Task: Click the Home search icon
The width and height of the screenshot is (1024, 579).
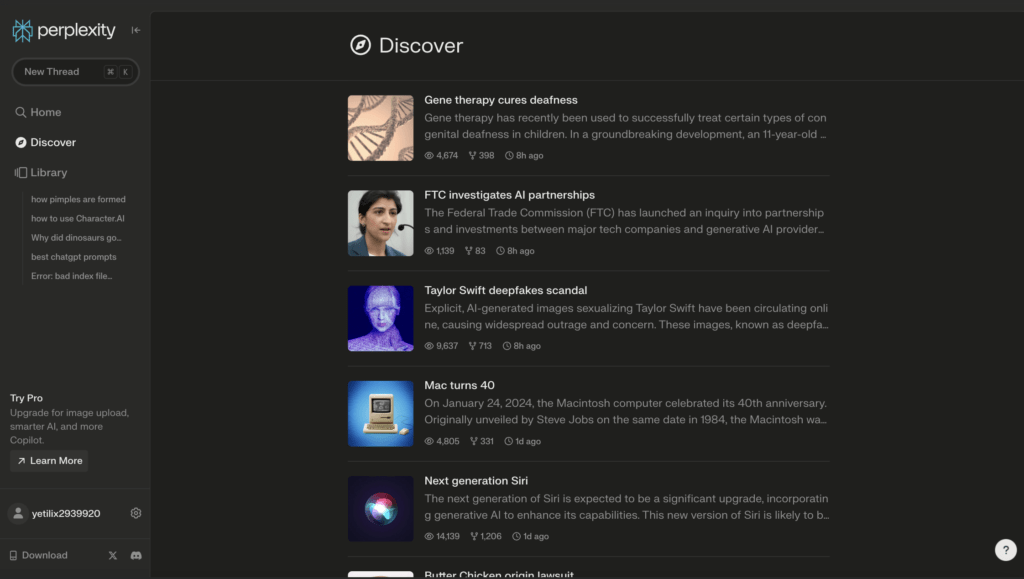Action: (21, 112)
